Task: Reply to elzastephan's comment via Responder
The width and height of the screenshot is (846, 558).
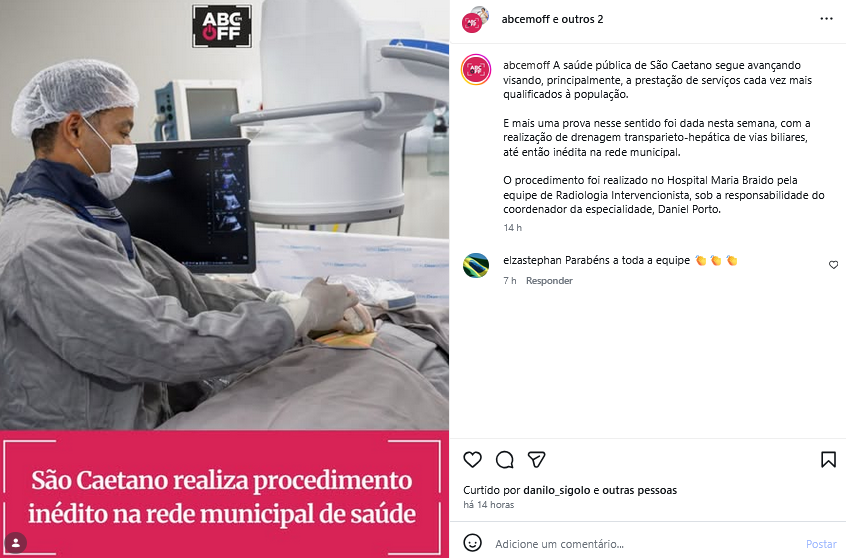Action: click(x=549, y=281)
